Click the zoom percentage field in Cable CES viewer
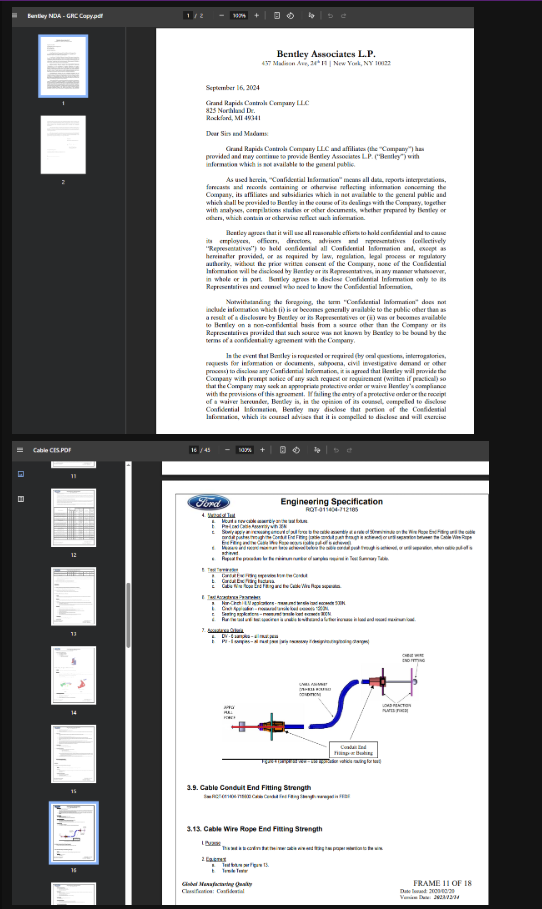This screenshot has height=909, width=542. point(245,450)
